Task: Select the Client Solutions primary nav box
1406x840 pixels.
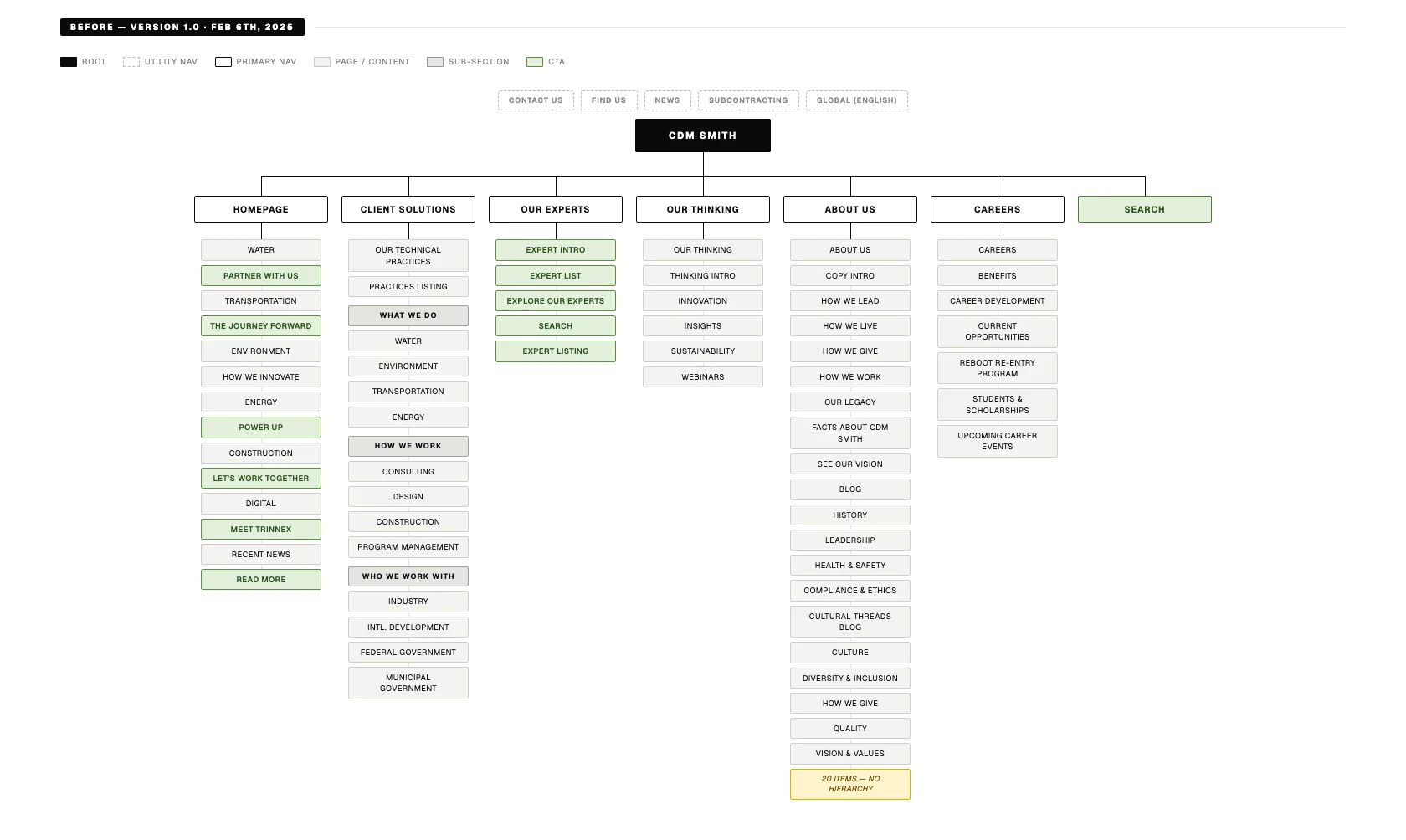Action: tap(408, 209)
